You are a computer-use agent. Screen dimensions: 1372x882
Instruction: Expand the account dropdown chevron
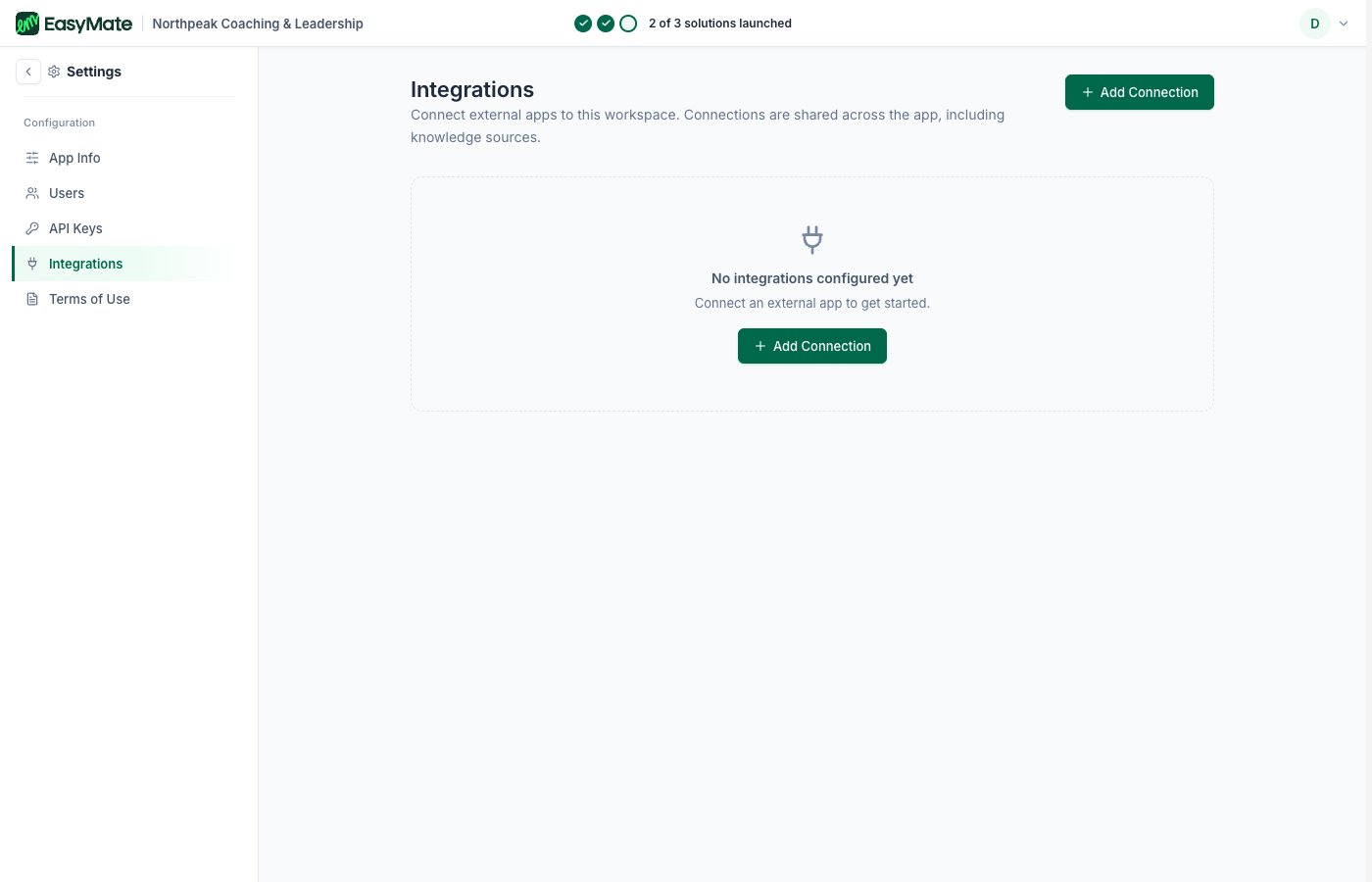tap(1344, 24)
